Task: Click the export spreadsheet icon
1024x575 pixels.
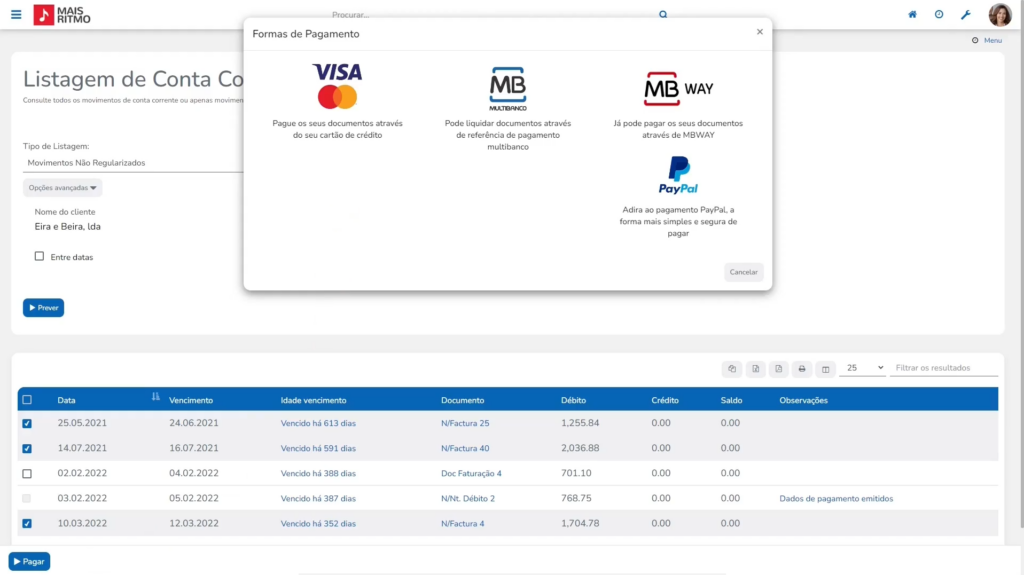Action: (x=756, y=369)
